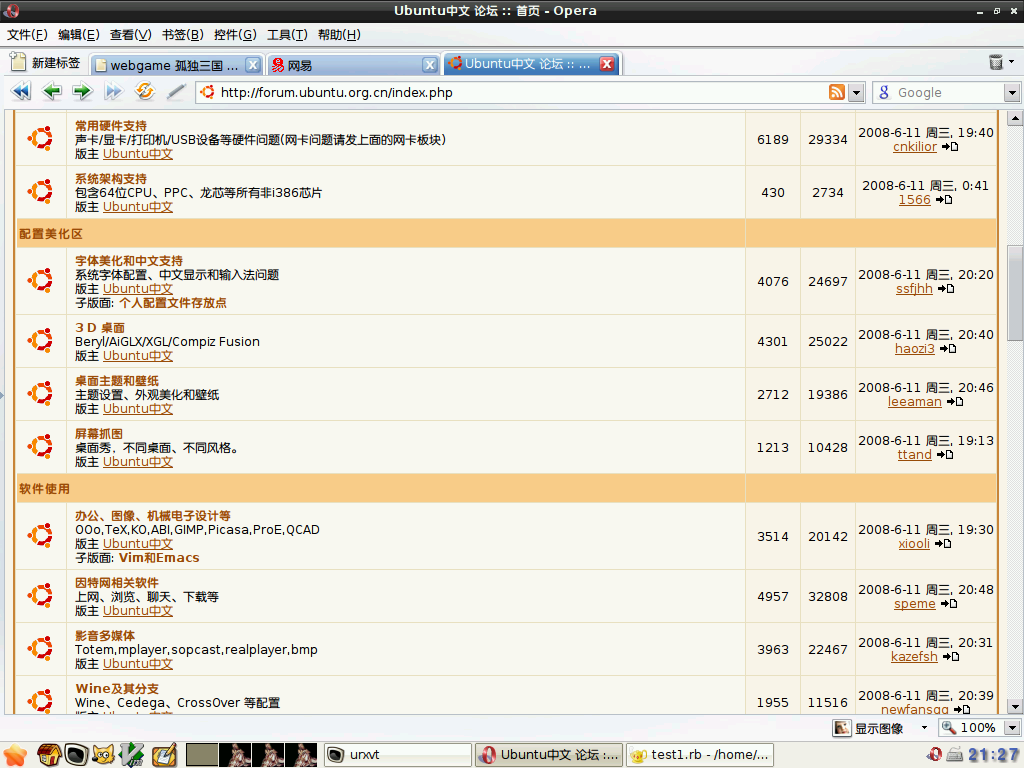Image resolution: width=1024 pixels, height=768 pixels.
Task: Switch to the urxvt window in taskbar
Action: point(398,755)
